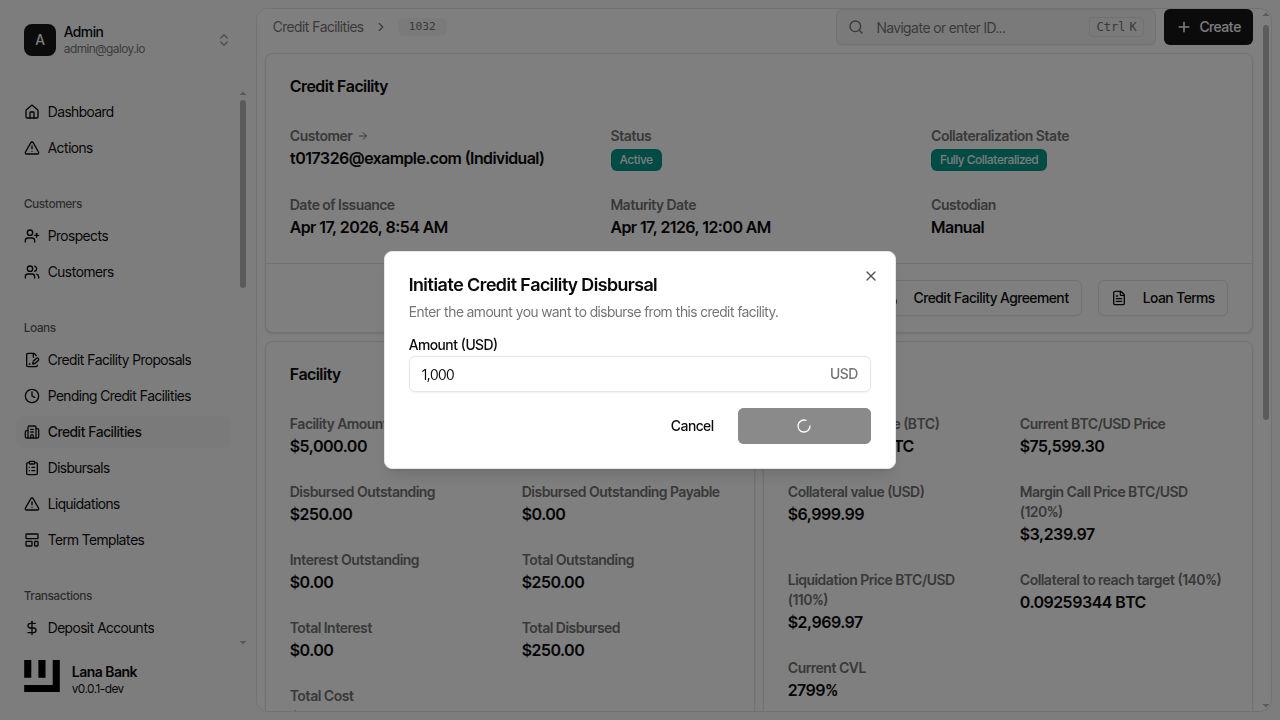Image resolution: width=1280 pixels, height=720 pixels.
Task: Follow the Customer arrow link
Action: pos(363,136)
